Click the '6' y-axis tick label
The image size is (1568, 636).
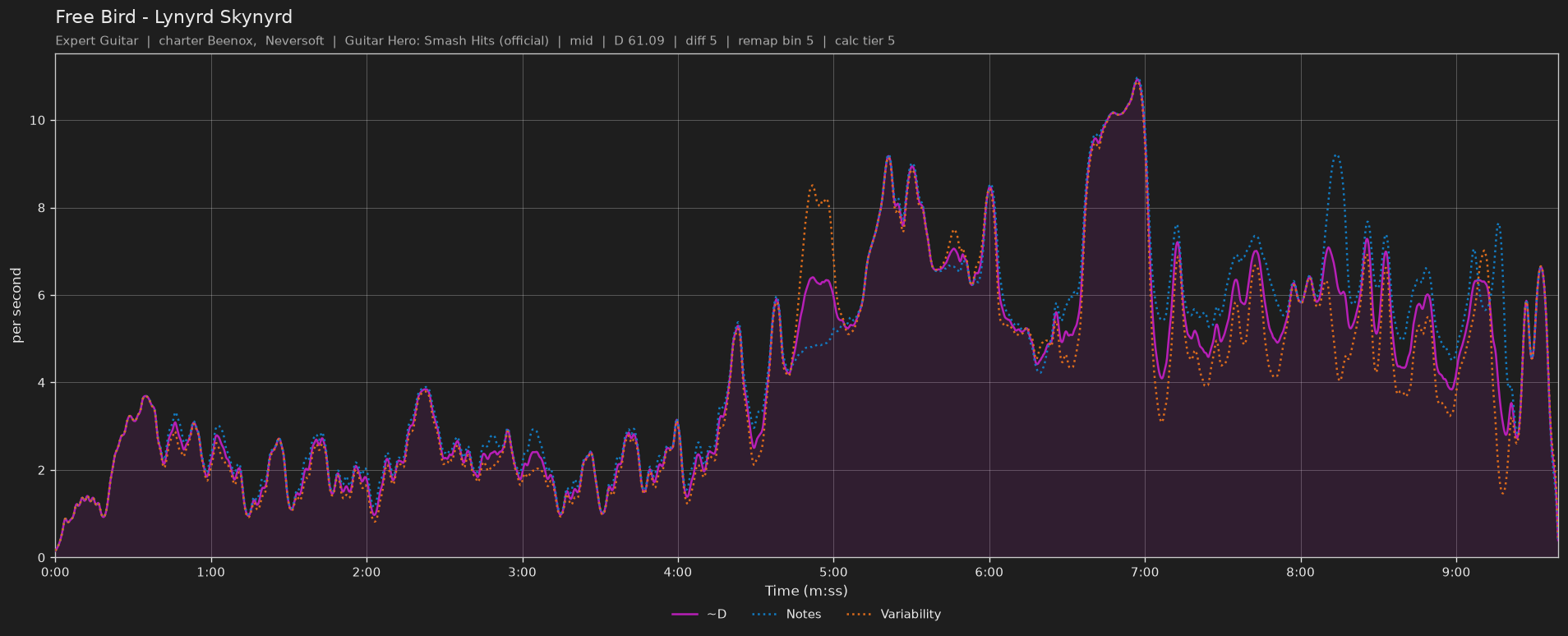click(x=41, y=296)
